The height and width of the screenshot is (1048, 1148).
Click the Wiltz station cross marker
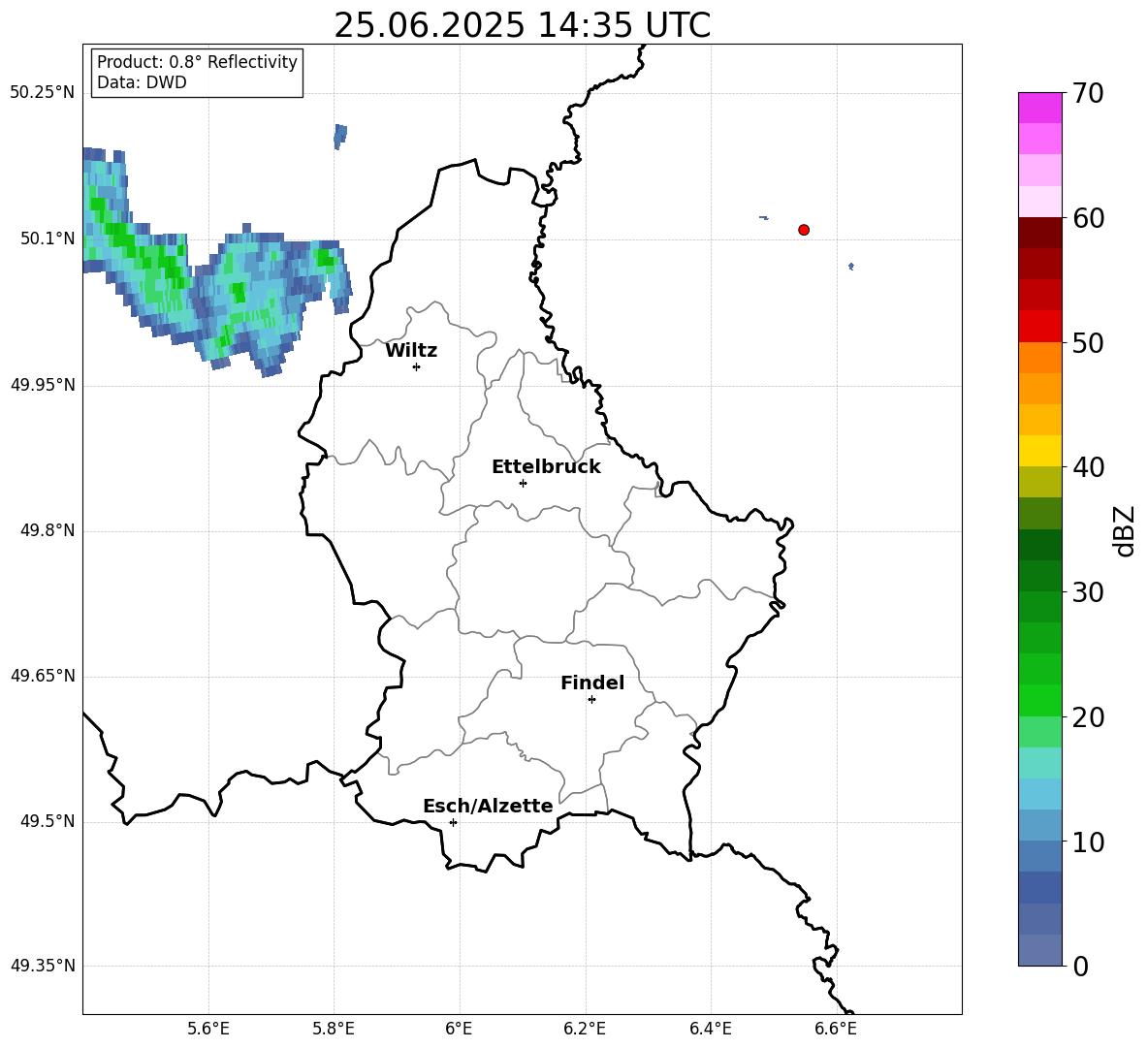tap(417, 366)
